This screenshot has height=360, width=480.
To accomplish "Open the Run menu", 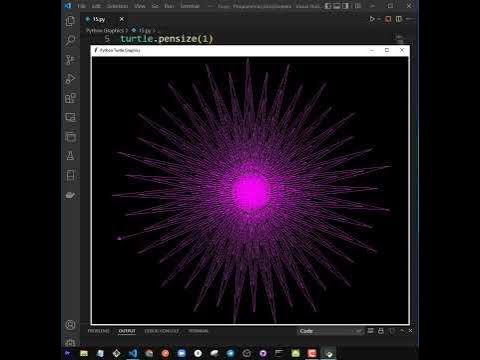I will (169, 6).
